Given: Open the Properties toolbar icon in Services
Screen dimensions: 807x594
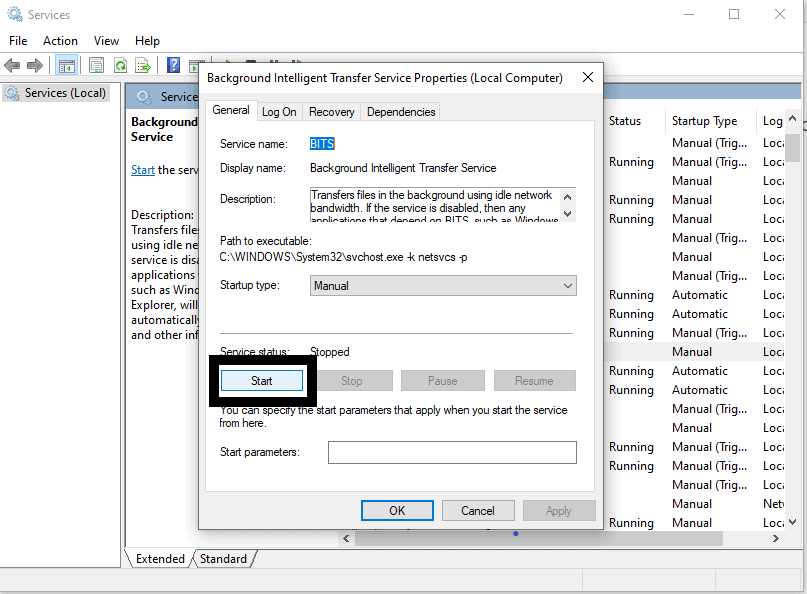Looking at the screenshot, I should click(x=96, y=65).
